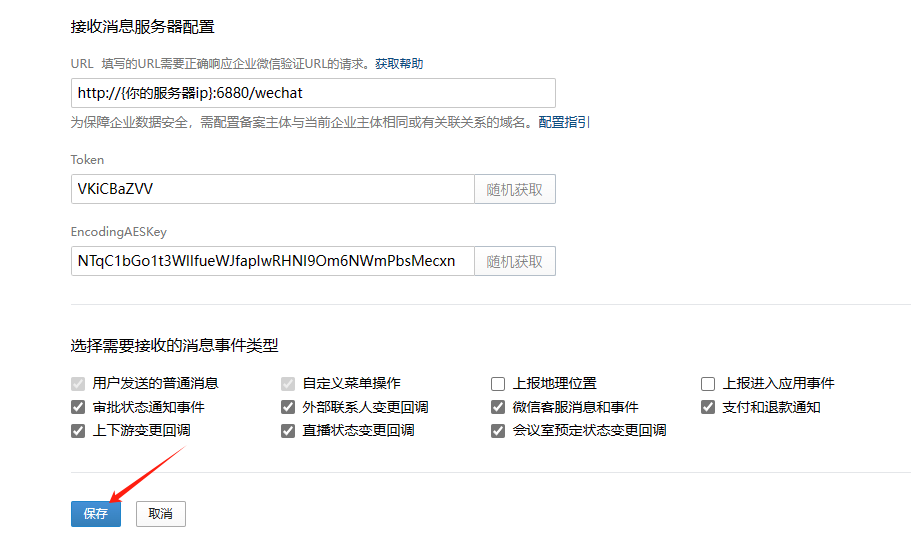The image size is (918, 542).
Task: Click 随机获取 next to Token field
Action: click(514, 189)
